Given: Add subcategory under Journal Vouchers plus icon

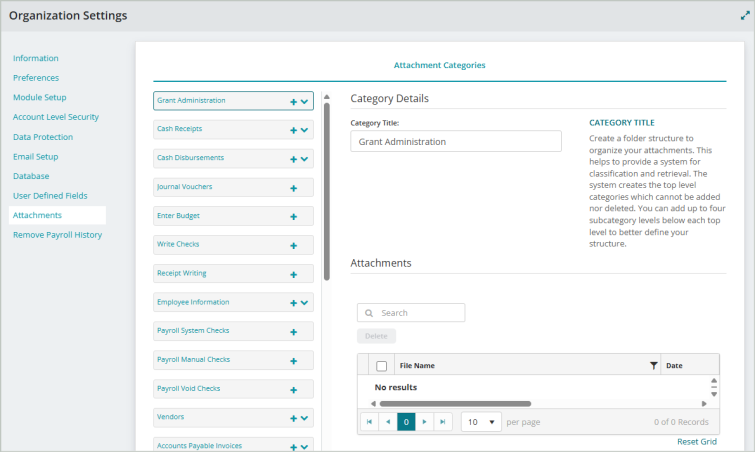Looking at the screenshot, I should pos(293,188).
